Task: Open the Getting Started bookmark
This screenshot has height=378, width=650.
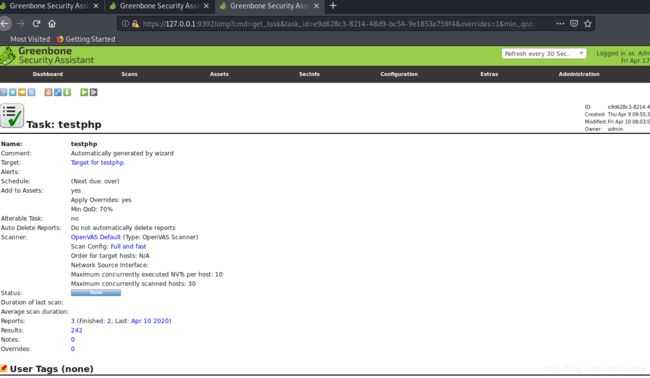Action: 86,39
